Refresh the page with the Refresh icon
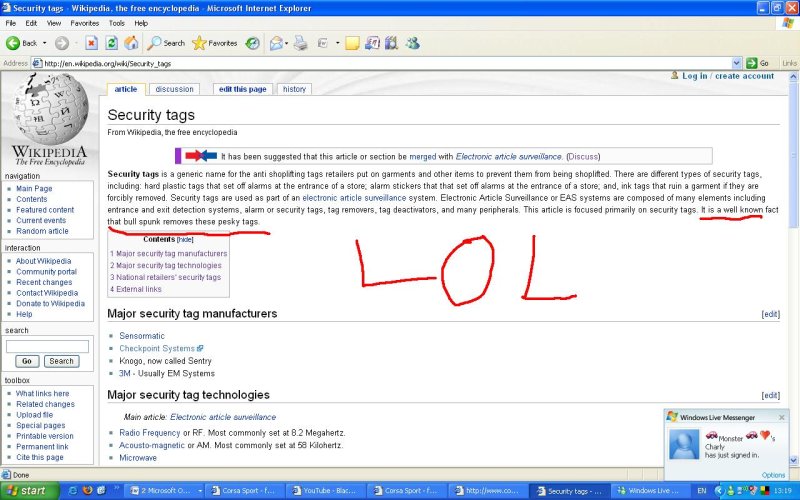 point(111,43)
